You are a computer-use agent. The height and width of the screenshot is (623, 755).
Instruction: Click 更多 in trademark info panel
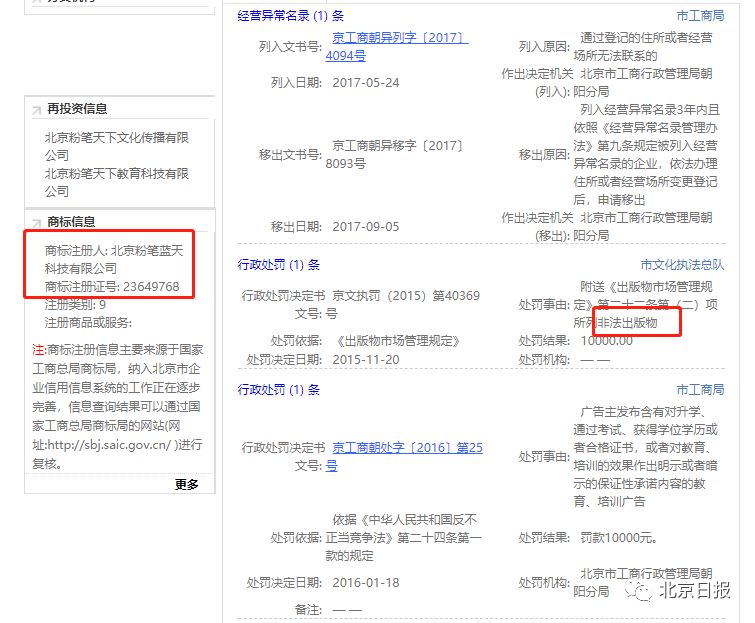point(186,484)
